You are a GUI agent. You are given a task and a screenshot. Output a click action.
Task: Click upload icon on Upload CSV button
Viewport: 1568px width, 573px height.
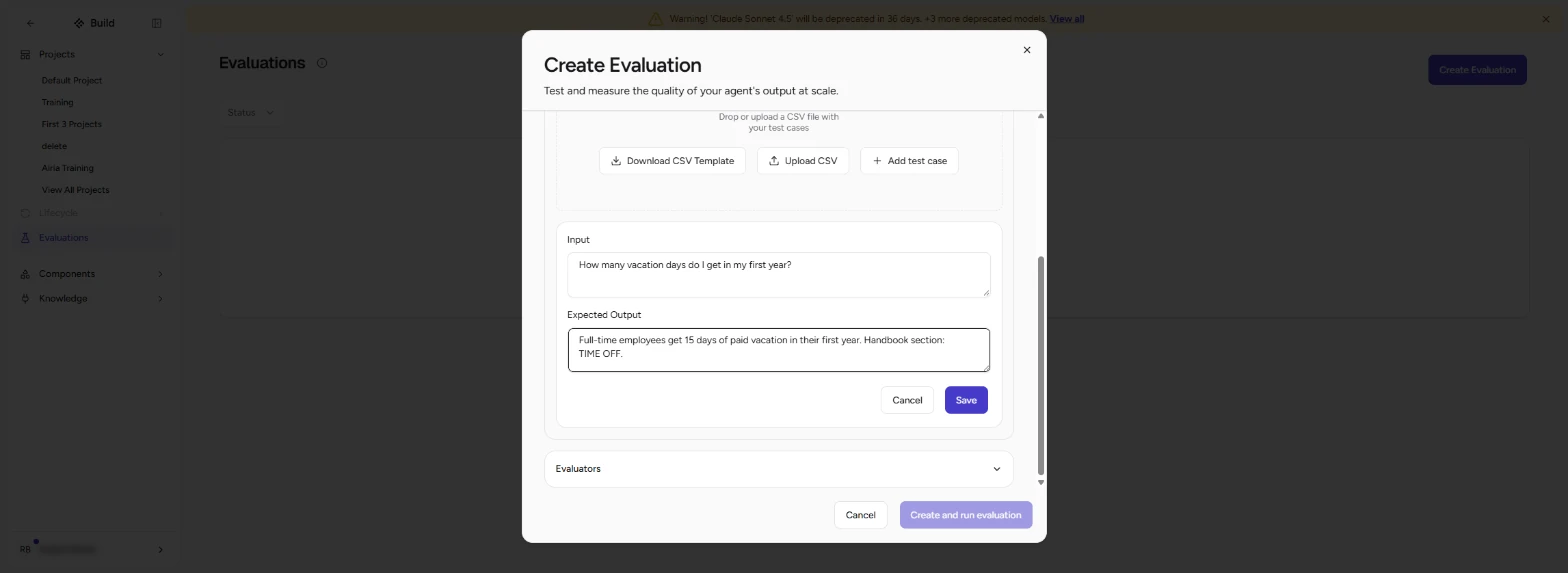(x=774, y=161)
